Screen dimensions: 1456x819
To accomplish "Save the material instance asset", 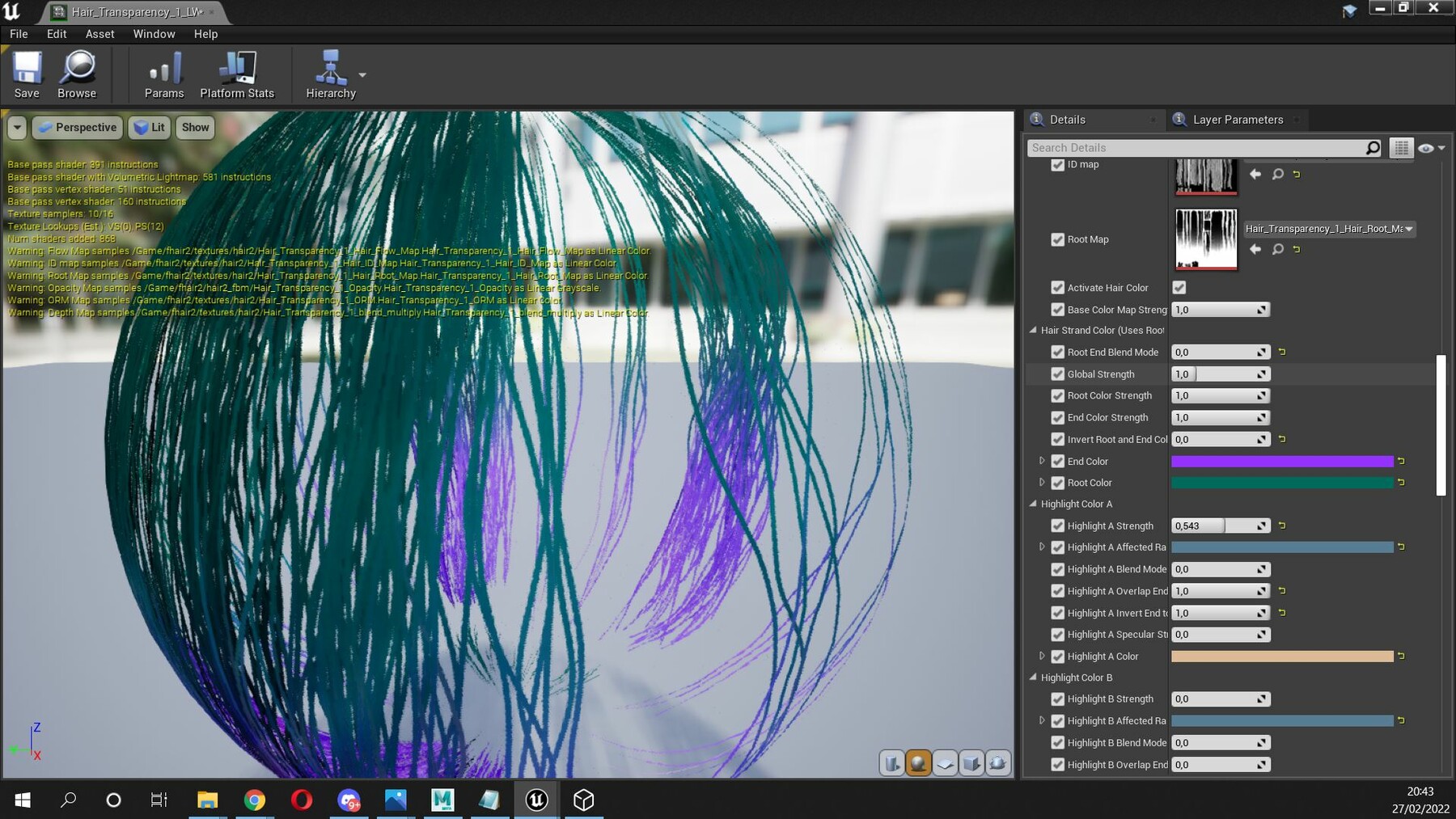I will [x=27, y=75].
